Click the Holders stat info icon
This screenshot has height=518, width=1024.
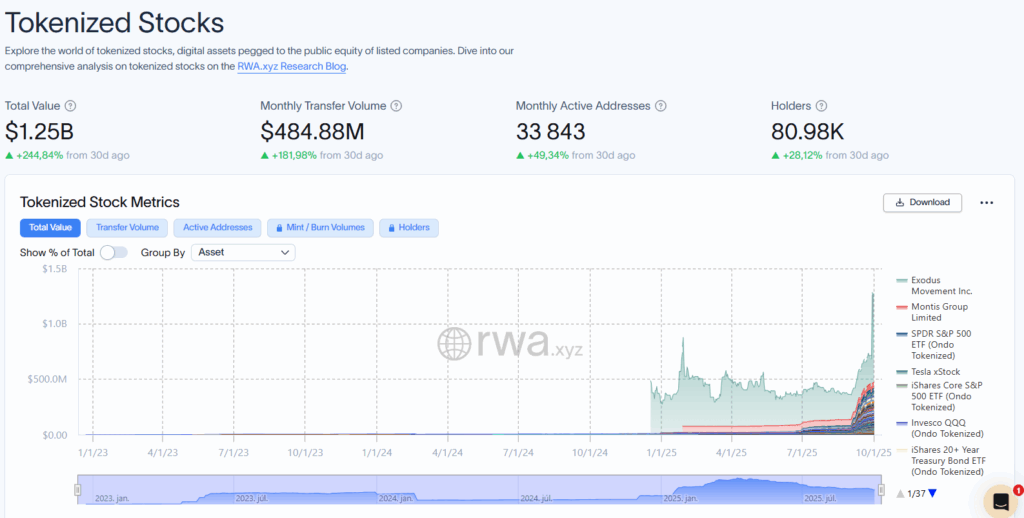coord(821,106)
